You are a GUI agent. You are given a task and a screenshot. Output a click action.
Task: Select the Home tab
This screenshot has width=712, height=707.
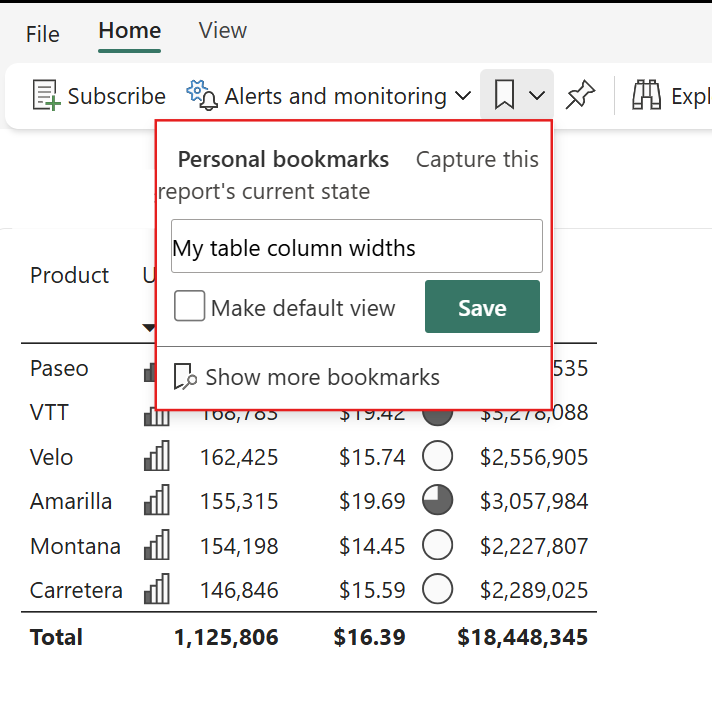pos(130,31)
